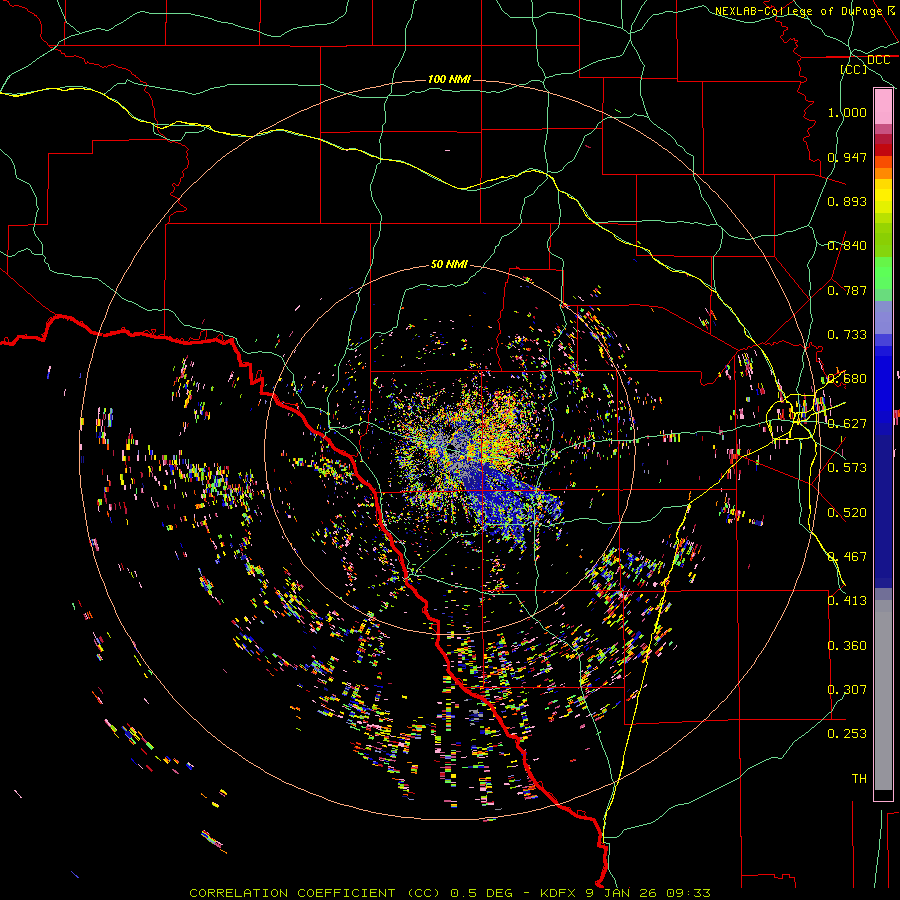The height and width of the screenshot is (900, 900).
Task: Pick the gray segment of the color bar
Action: [883, 695]
